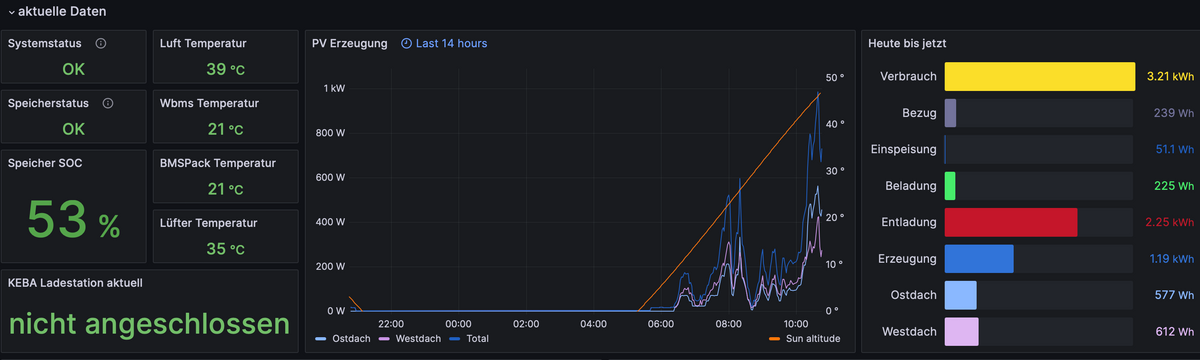The image size is (1200, 360).
Task: Click the 1 kW y-axis label
Action: tap(334, 89)
